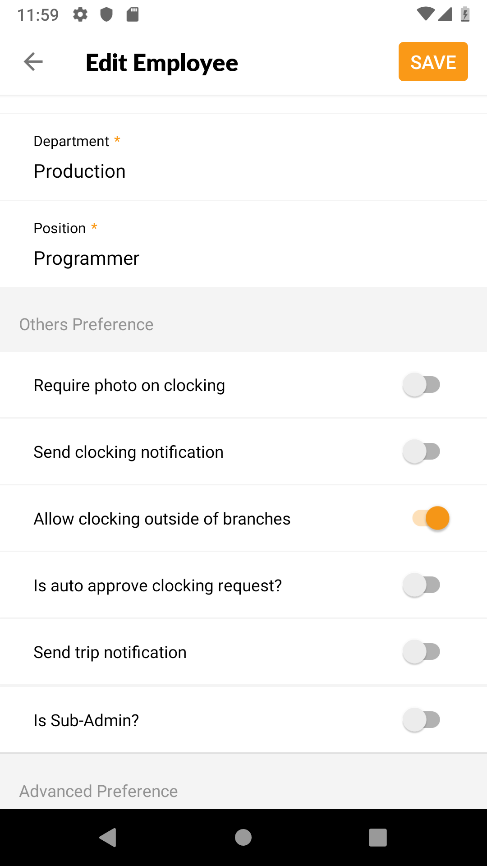Toggle Is auto approve clocking request

[x=421, y=585]
